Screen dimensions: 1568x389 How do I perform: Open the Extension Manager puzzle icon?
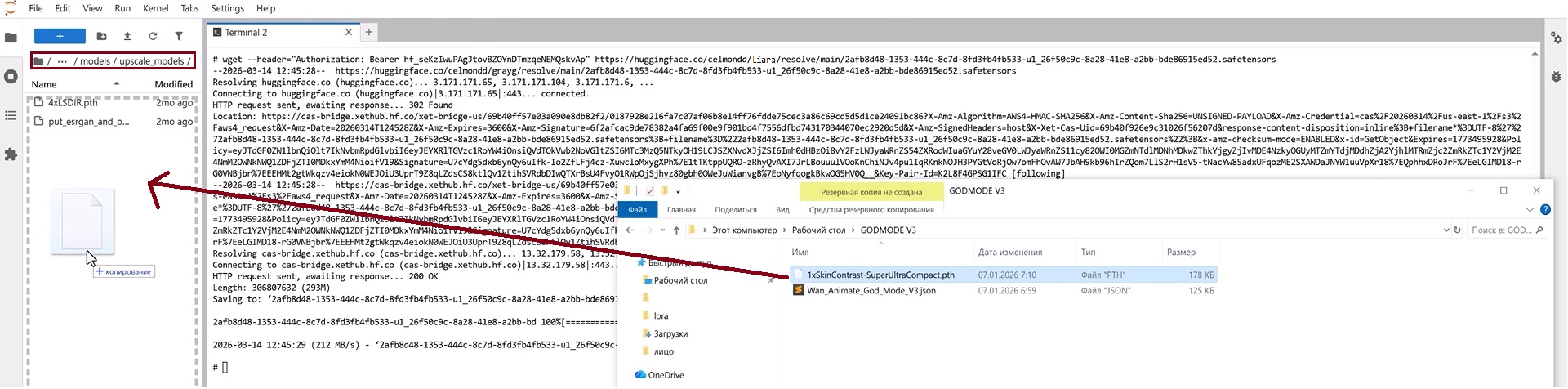coord(11,154)
